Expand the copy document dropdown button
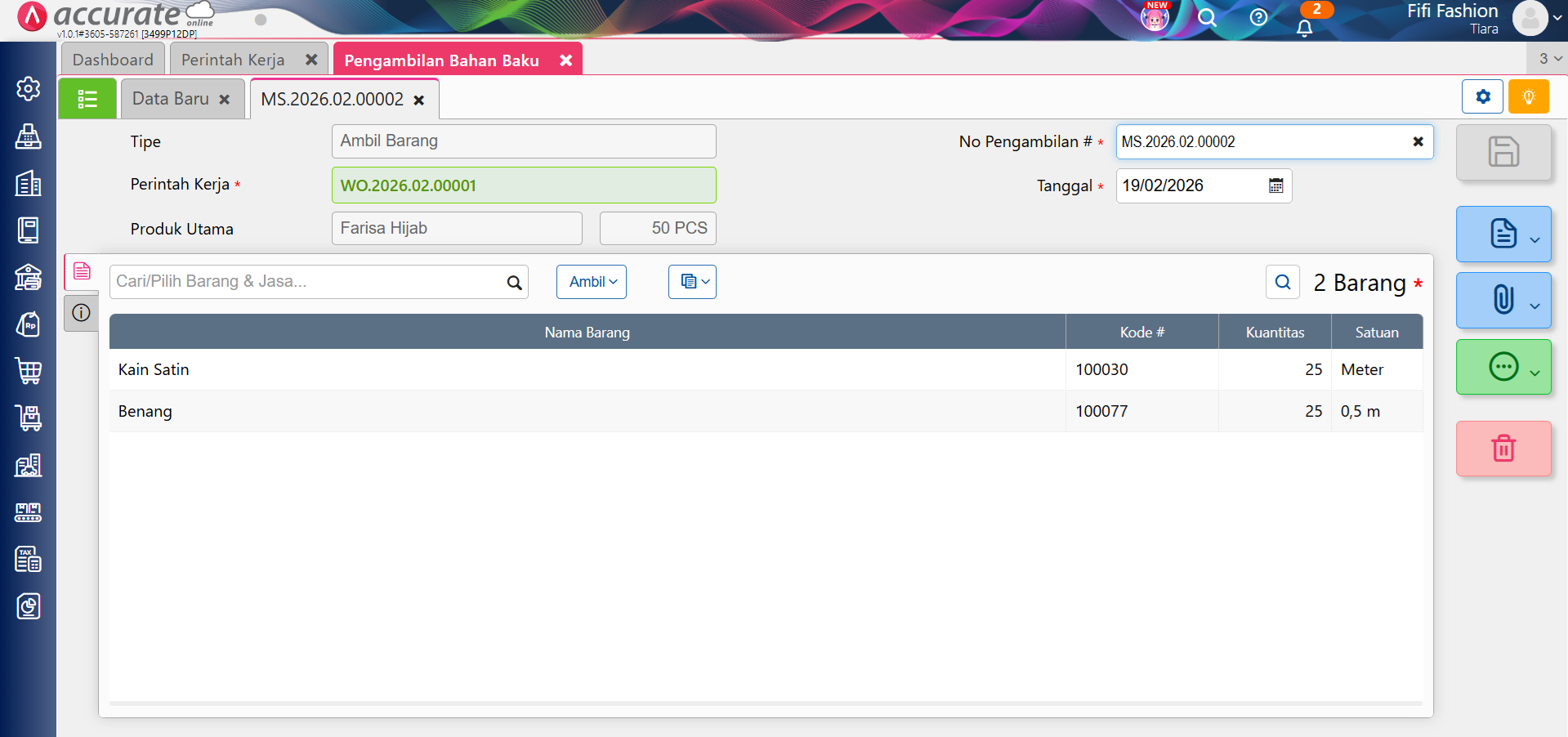 tap(692, 282)
